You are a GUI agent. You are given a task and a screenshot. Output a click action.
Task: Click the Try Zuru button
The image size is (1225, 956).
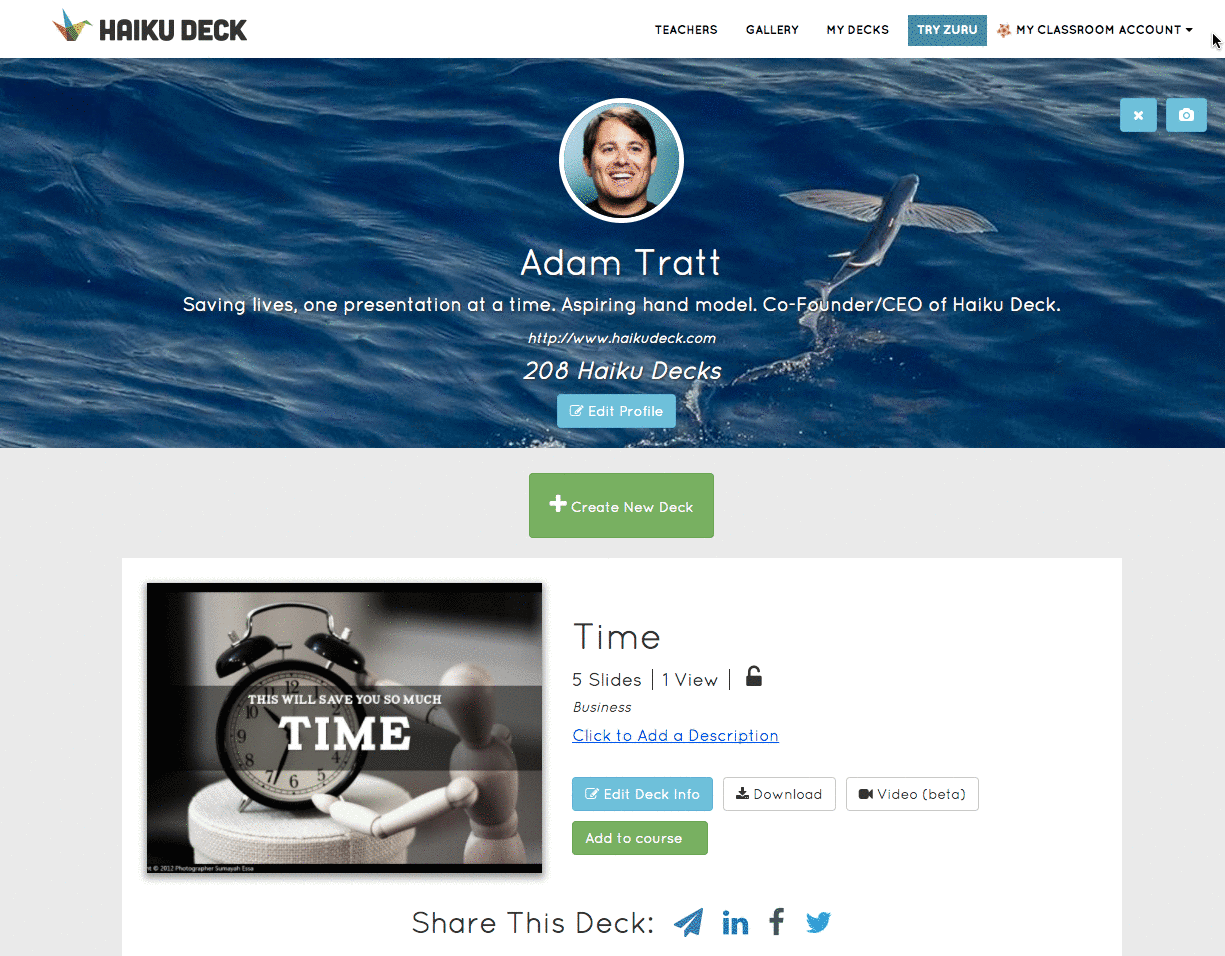click(947, 30)
